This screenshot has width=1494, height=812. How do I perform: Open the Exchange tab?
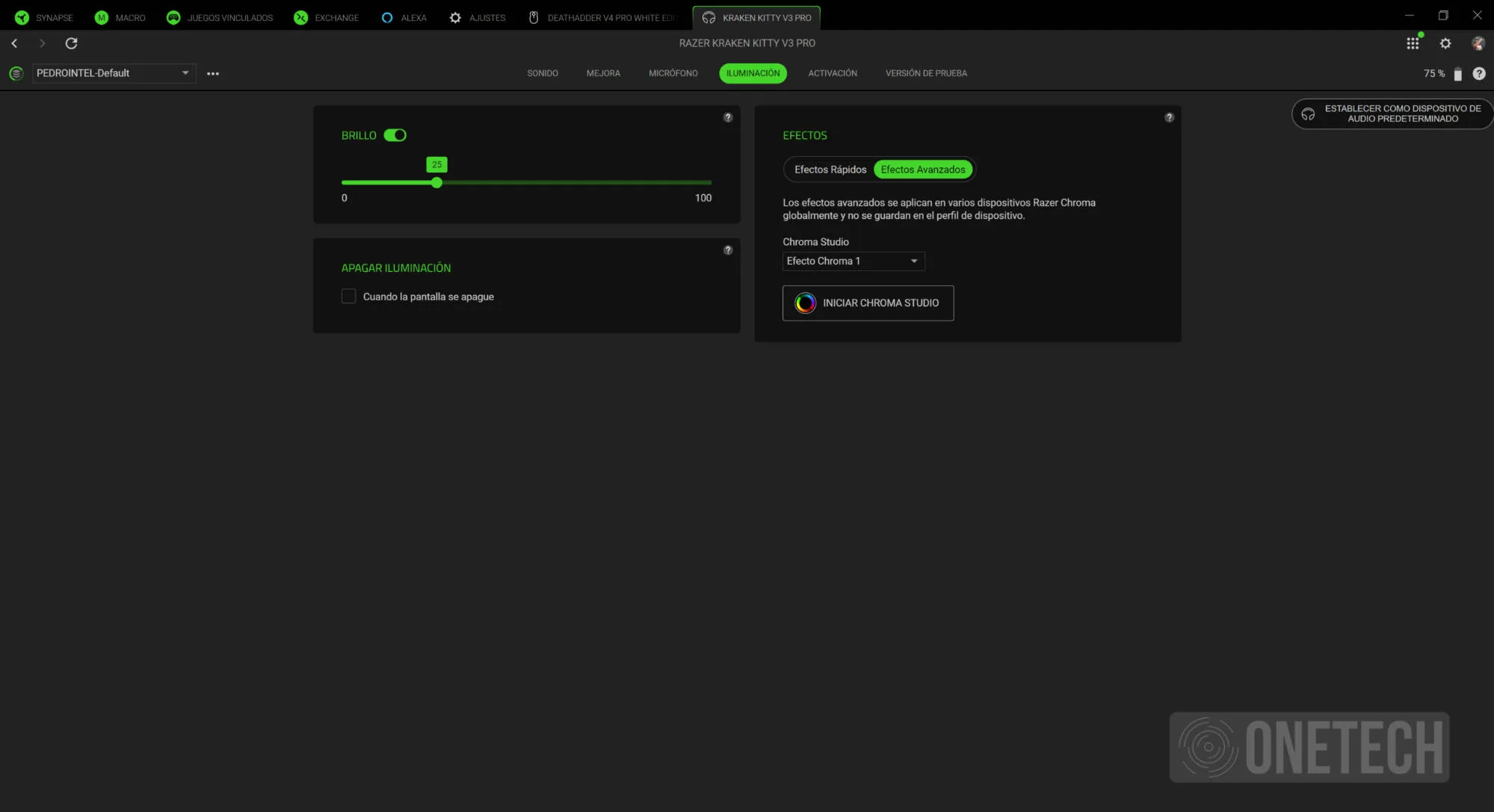(327, 17)
